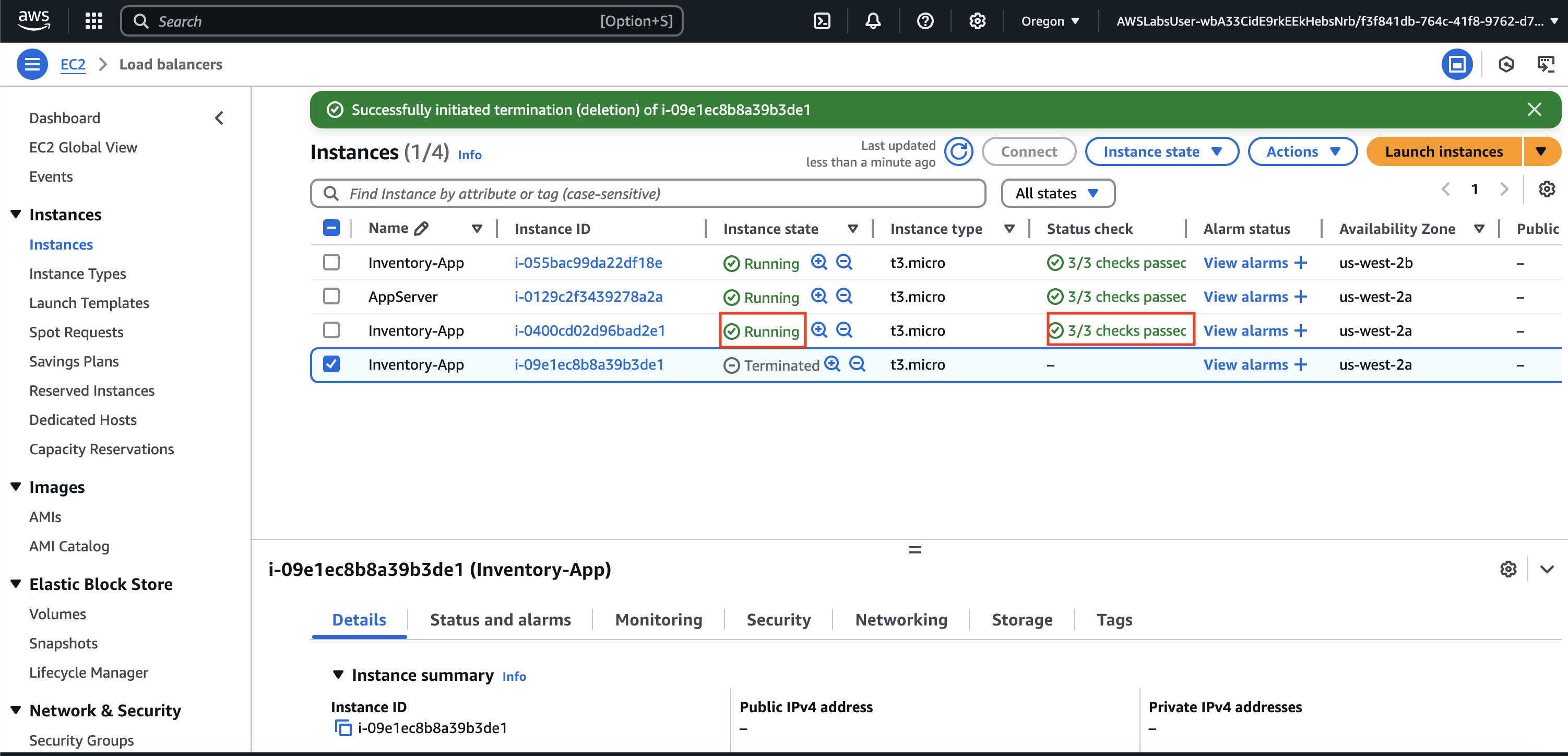Dismiss the termination success banner
Image resolution: width=1568 pixels, height=756 pixels.
pyautogui.click(x=1534, y=110)
